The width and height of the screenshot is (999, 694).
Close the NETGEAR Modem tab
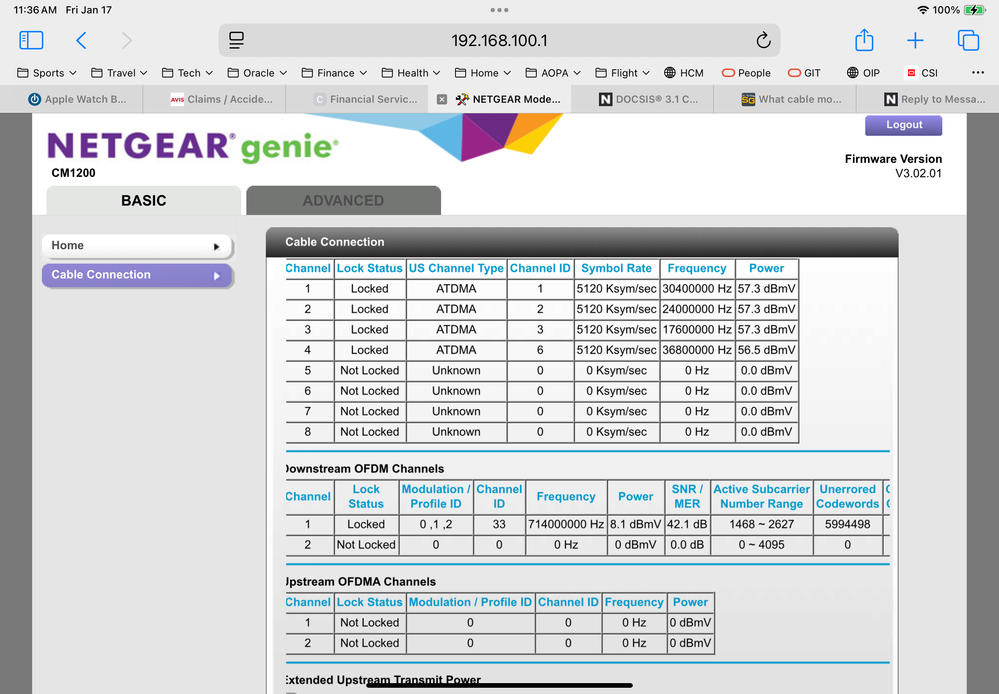pos(441,99)
